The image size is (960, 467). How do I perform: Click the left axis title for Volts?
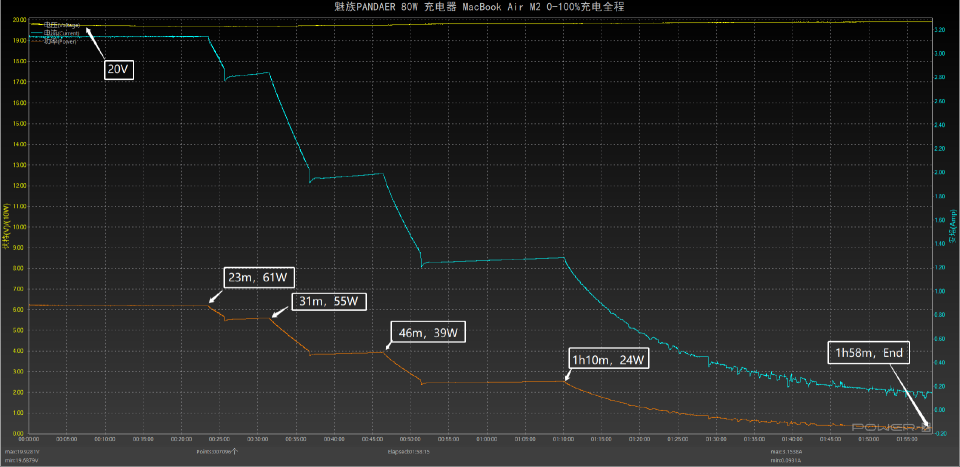coord(6,228)
